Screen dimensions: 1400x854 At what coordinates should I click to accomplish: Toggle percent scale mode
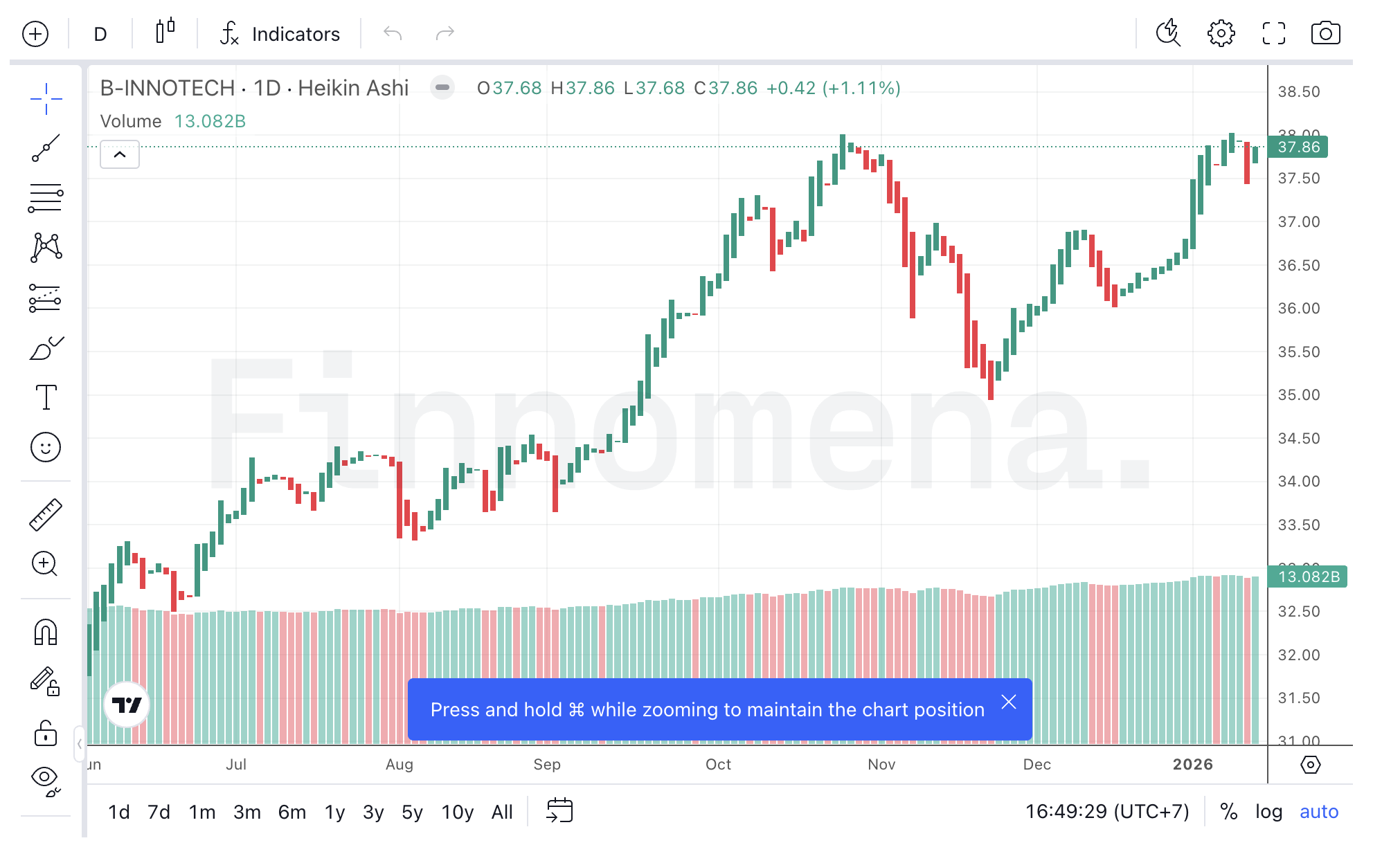click(1229, 811)
